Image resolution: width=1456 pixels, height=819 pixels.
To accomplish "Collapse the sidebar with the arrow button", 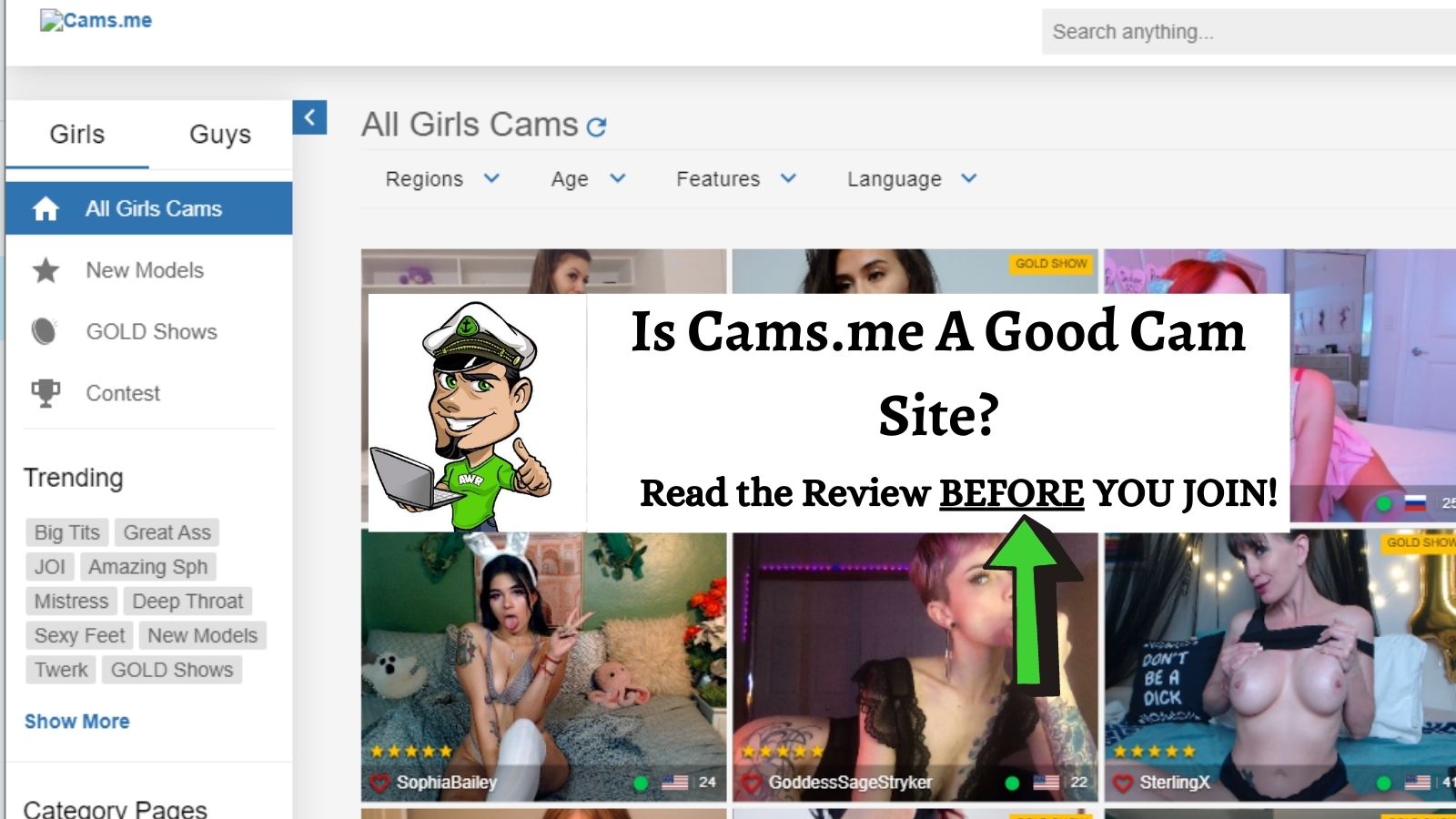I will (309, 117).
